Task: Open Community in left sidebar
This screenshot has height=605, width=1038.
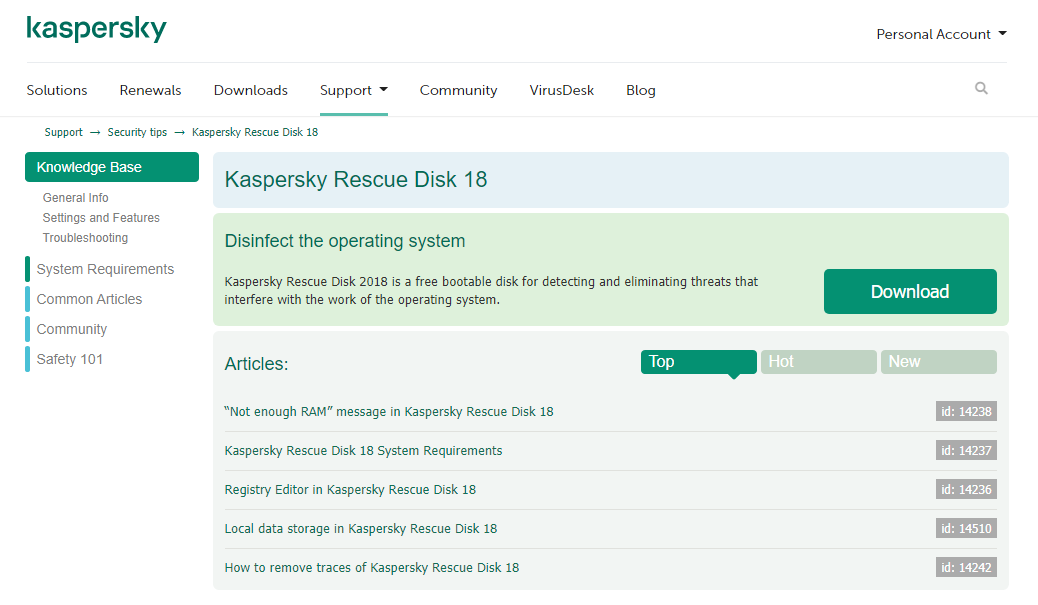Action: tap(71, 329)
